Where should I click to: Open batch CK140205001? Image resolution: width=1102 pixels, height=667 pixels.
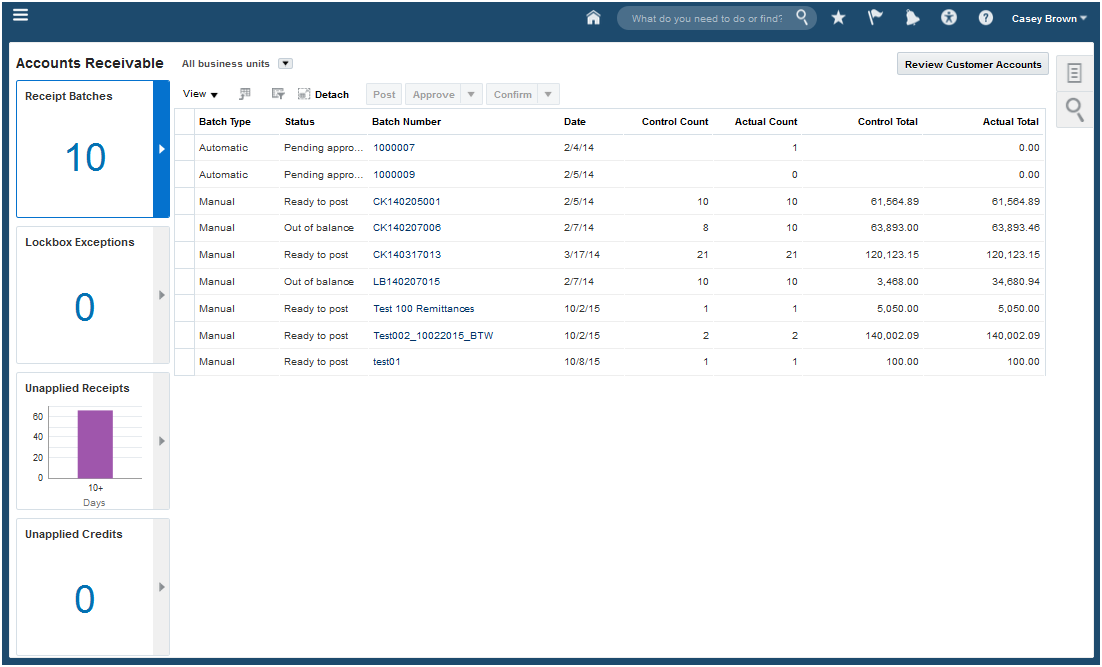point(406,201)
